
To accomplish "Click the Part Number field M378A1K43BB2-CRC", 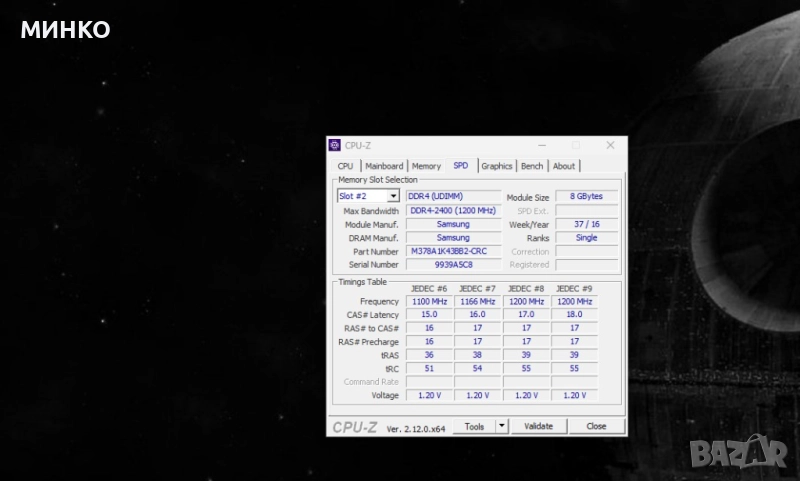I will click(x=453, y=251).
